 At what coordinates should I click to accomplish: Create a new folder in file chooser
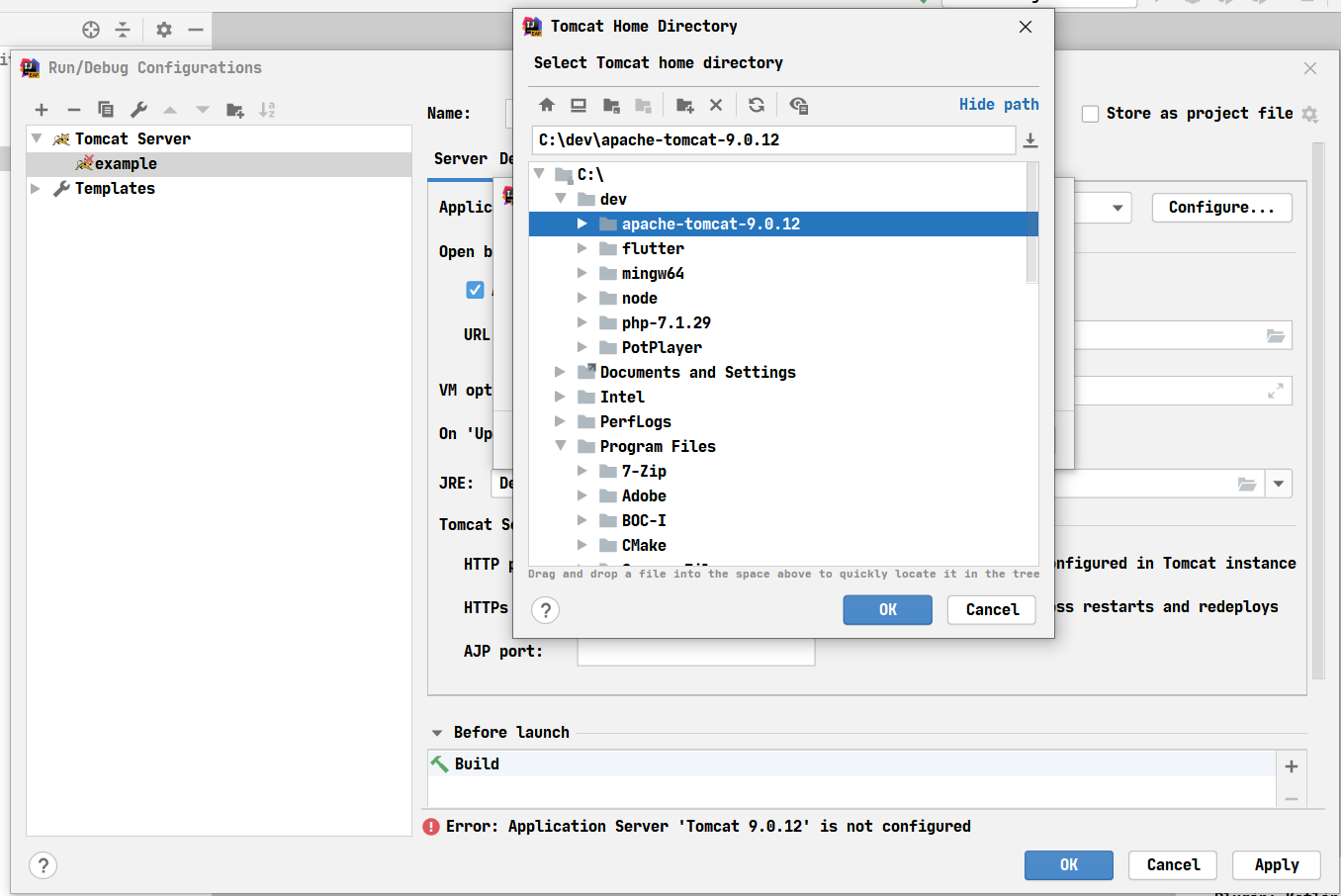click(x=684, y=105)
